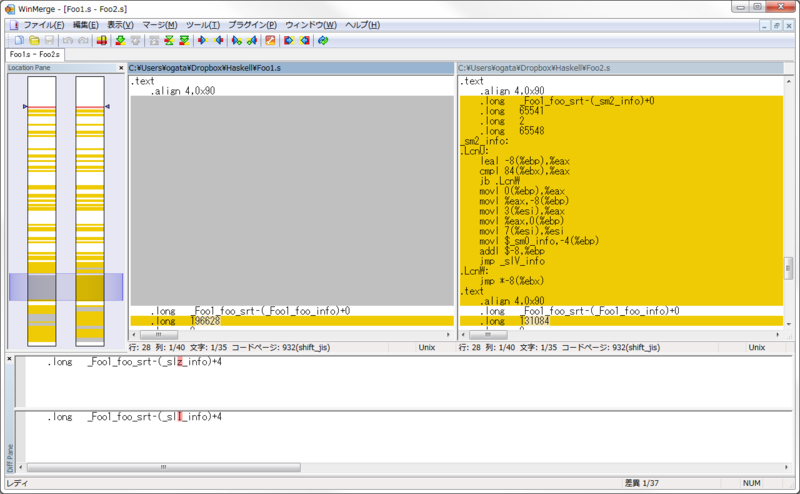Click Diff Pane horizontal scrollbar thumb
The height and width of the screenshot is (494, 800).
(x=163, y=467)
